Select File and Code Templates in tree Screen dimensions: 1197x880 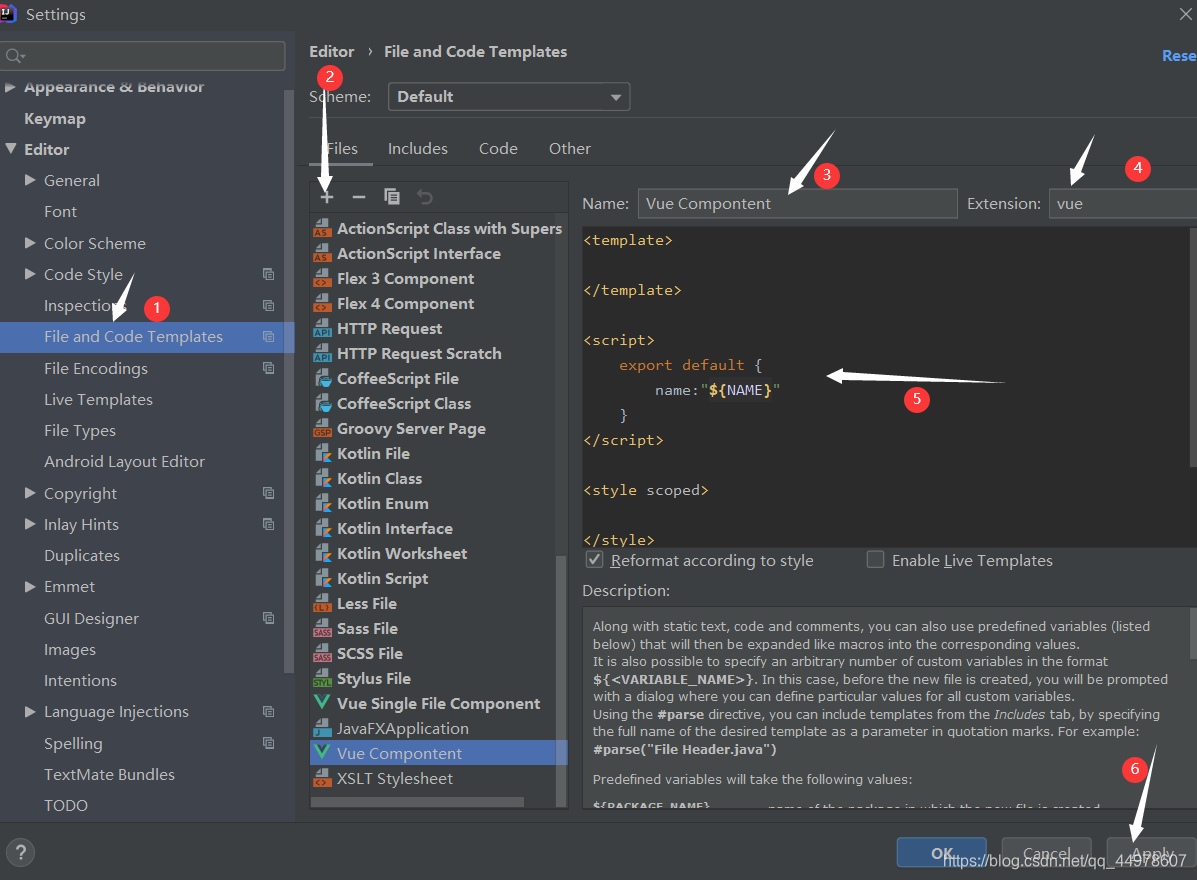147,337
